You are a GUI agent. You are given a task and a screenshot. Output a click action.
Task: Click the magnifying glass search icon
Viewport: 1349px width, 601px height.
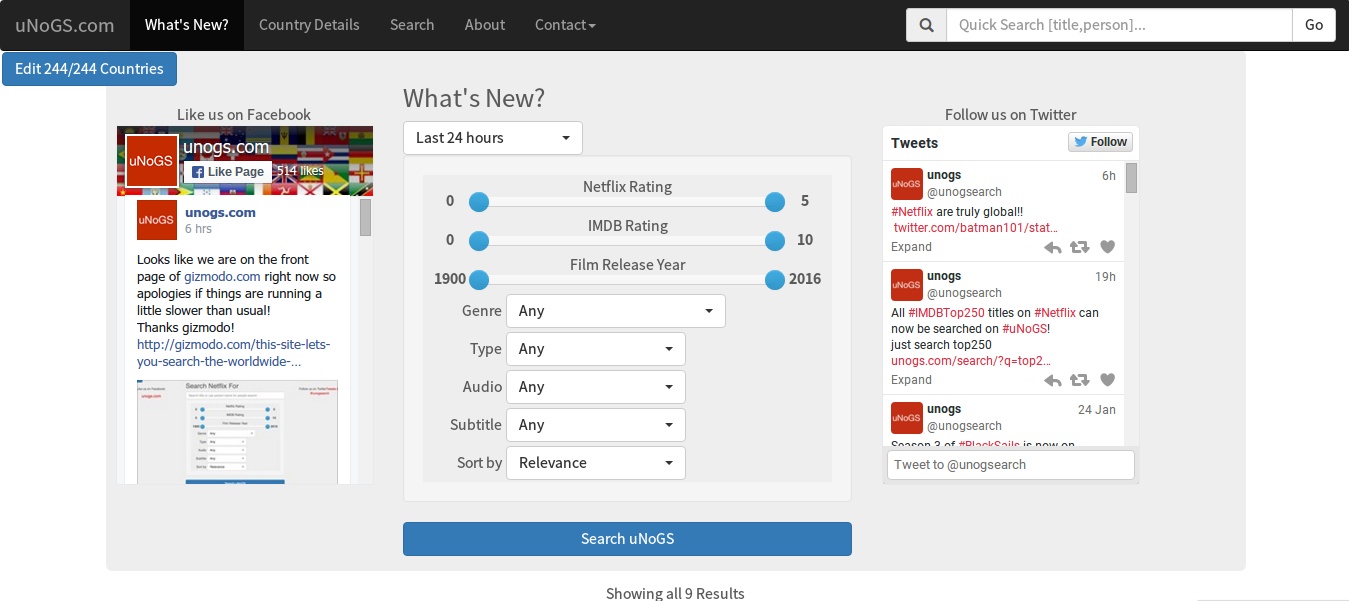click(x=926, y=25)
